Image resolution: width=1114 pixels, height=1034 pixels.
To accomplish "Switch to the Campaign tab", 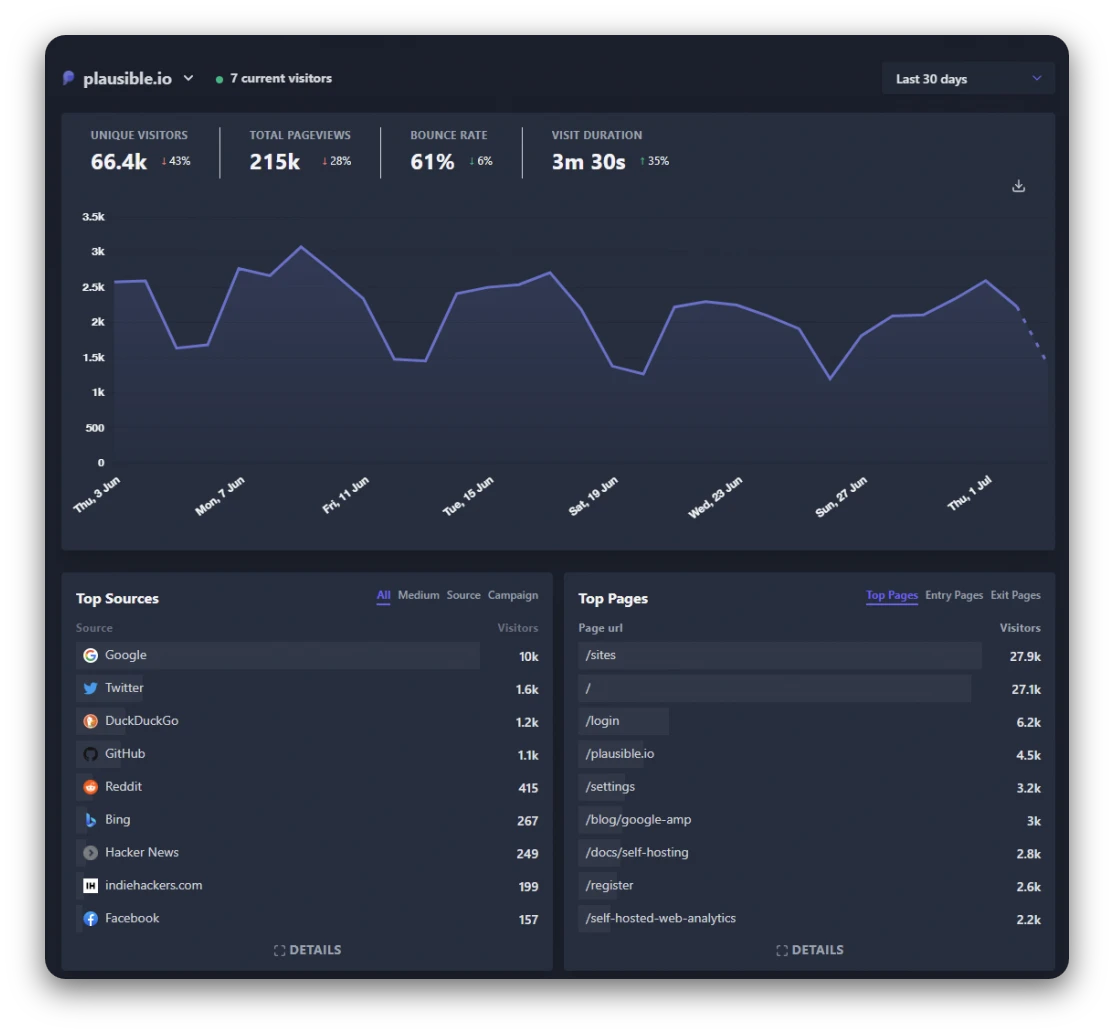I will pyautogui.click(x=513, y=595).
